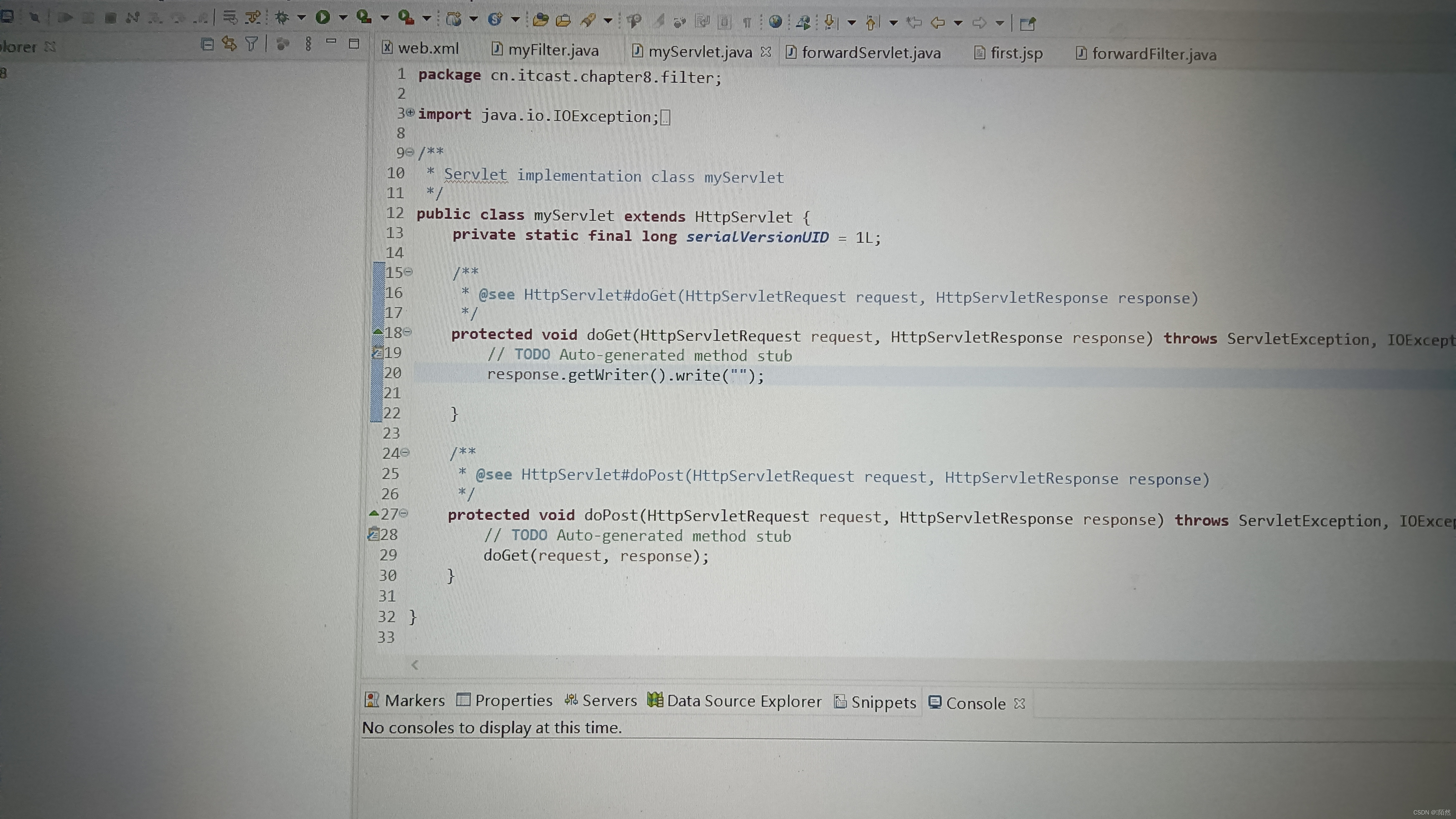This screenshot has width=1456, height=819.
Task: Click the Skip All Breakpoints icon
Action: (x=35, y=17)
